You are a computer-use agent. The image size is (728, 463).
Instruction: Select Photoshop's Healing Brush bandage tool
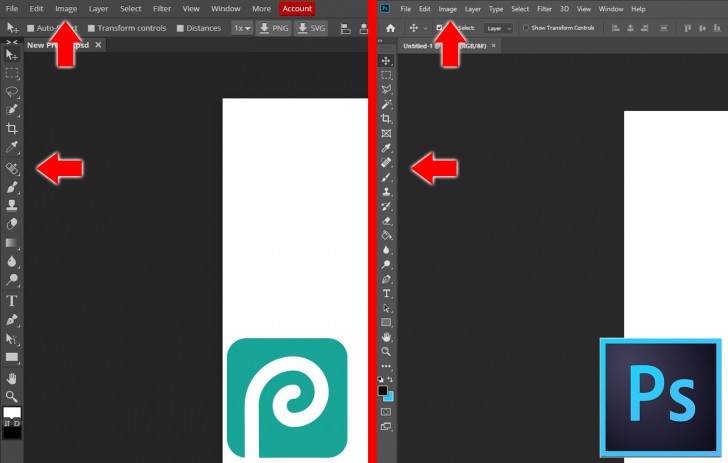click(x=386, y=163)
